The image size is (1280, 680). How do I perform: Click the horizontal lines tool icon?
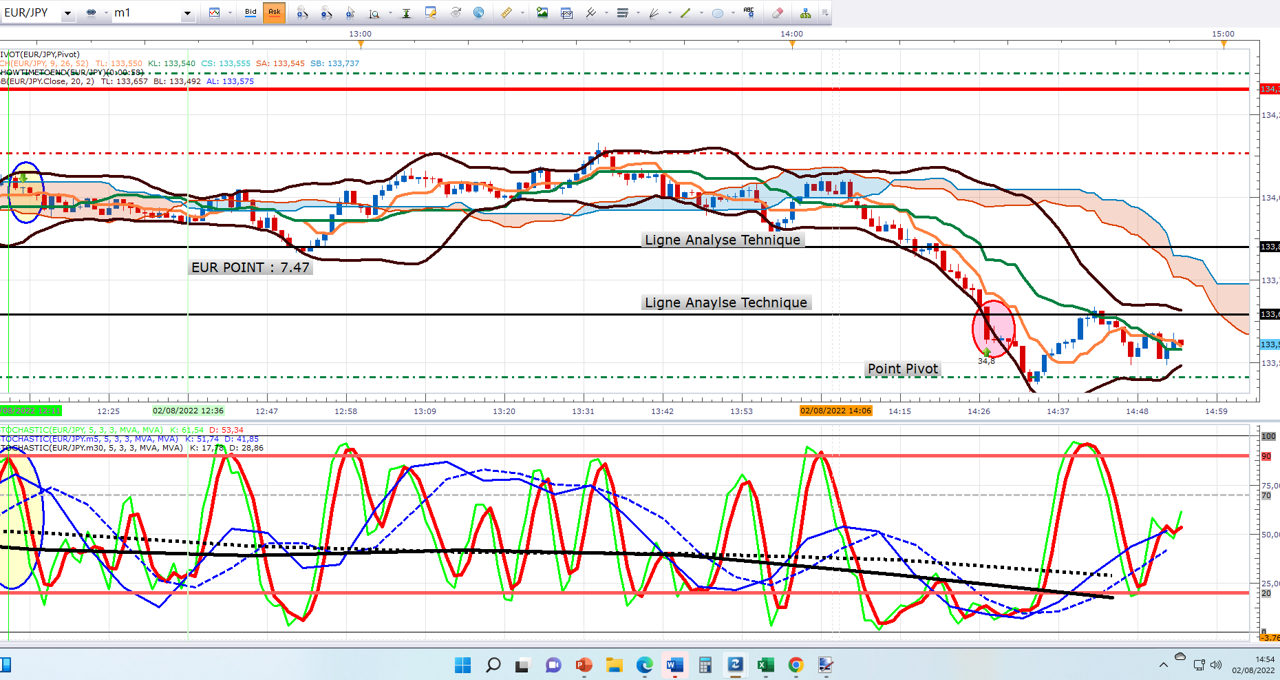[621, 13]
